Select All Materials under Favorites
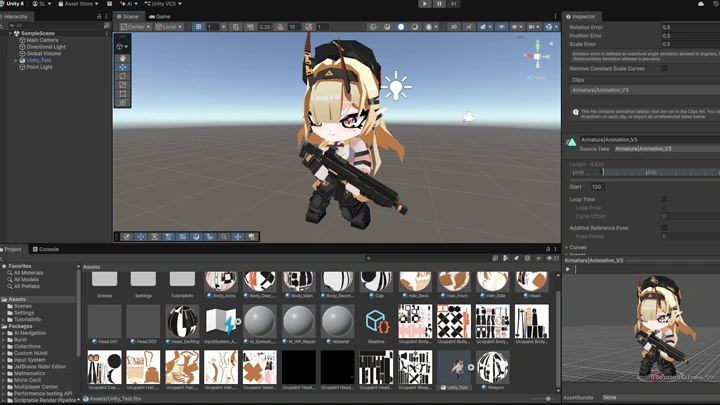Image resolution: width=720 pixels, height=405 pixels. coord(28,273)
